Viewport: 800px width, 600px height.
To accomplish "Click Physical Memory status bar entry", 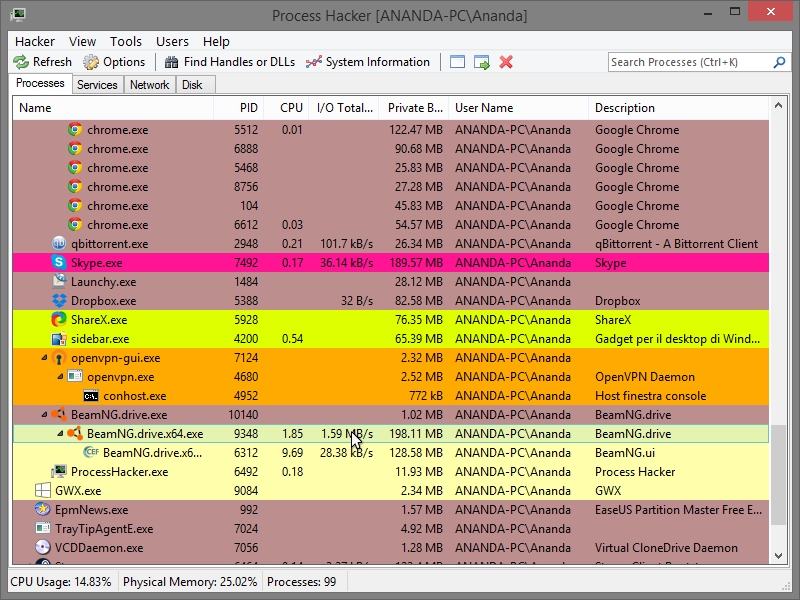I will [x=190, y=582].
